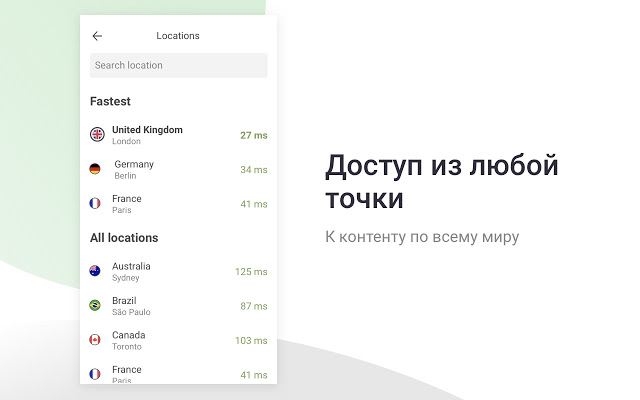Click the 103 ms latency value
The width and height of the screenshot is (640, 400).
point(251,340)
